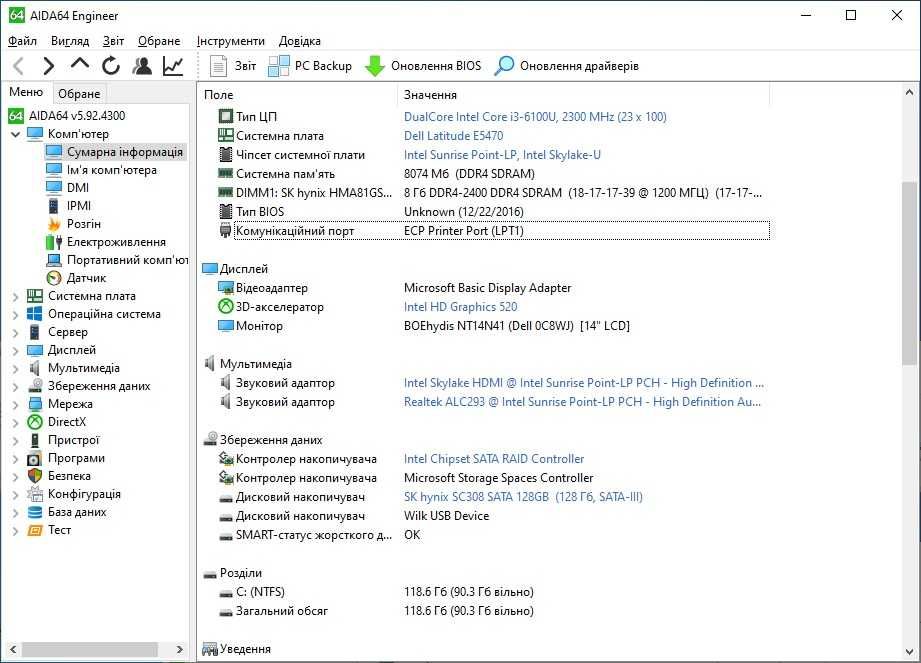921x663 pixels.
Task: Open the user profile toolbar icon
Action: [142, 66]
